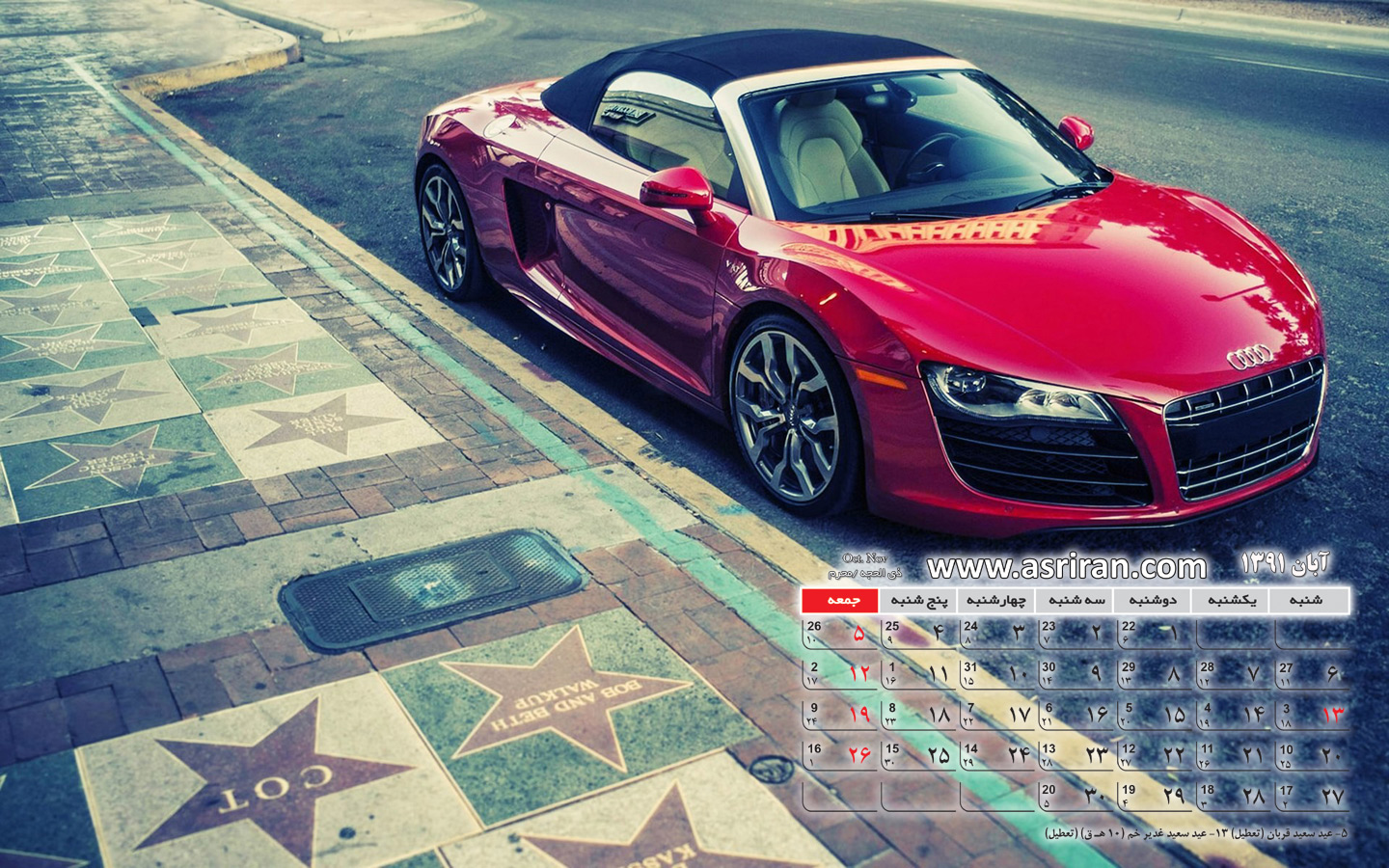Click calendar day ۲۷ (Gregorian 17)
Screen dimensions: 1389x868
(1313, 796)
